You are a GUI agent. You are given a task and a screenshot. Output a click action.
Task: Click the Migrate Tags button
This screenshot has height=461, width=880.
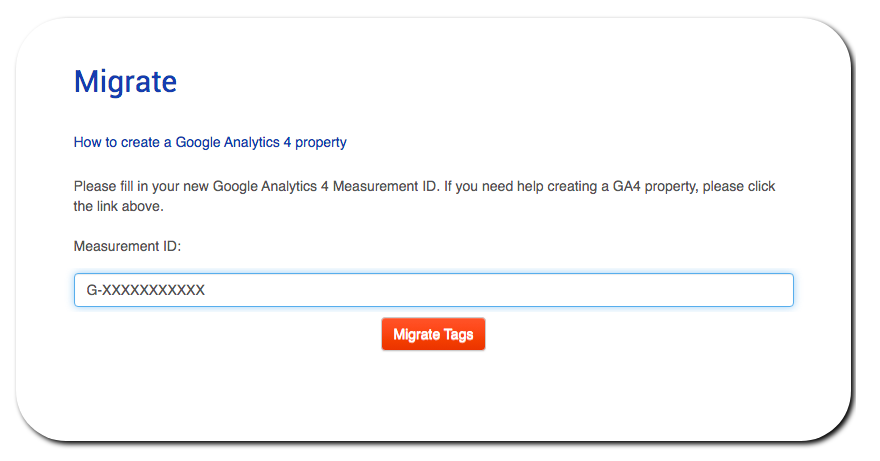[x=433, y=334]
